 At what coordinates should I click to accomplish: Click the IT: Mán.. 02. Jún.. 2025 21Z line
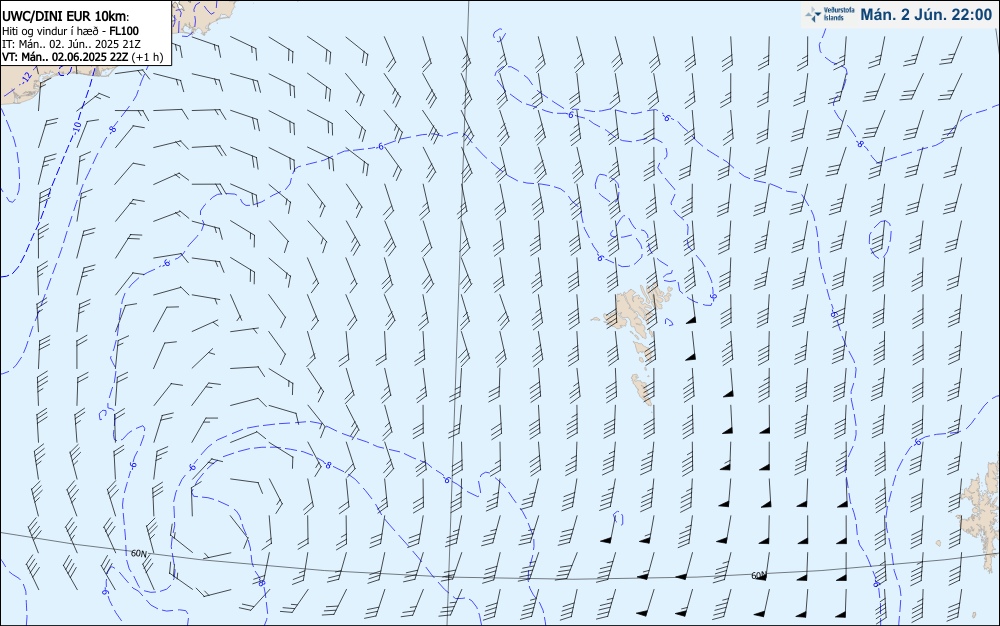point(71,44)
